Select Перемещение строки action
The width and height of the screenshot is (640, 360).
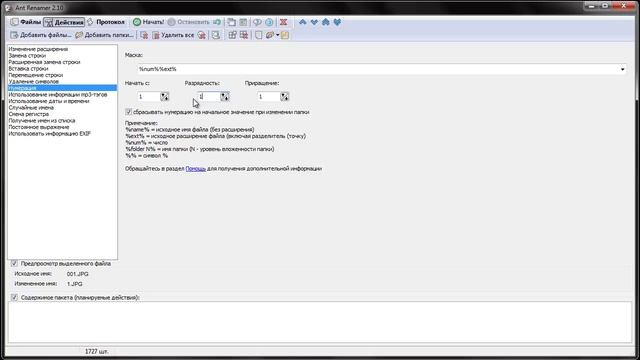click(x=36, y=75)
